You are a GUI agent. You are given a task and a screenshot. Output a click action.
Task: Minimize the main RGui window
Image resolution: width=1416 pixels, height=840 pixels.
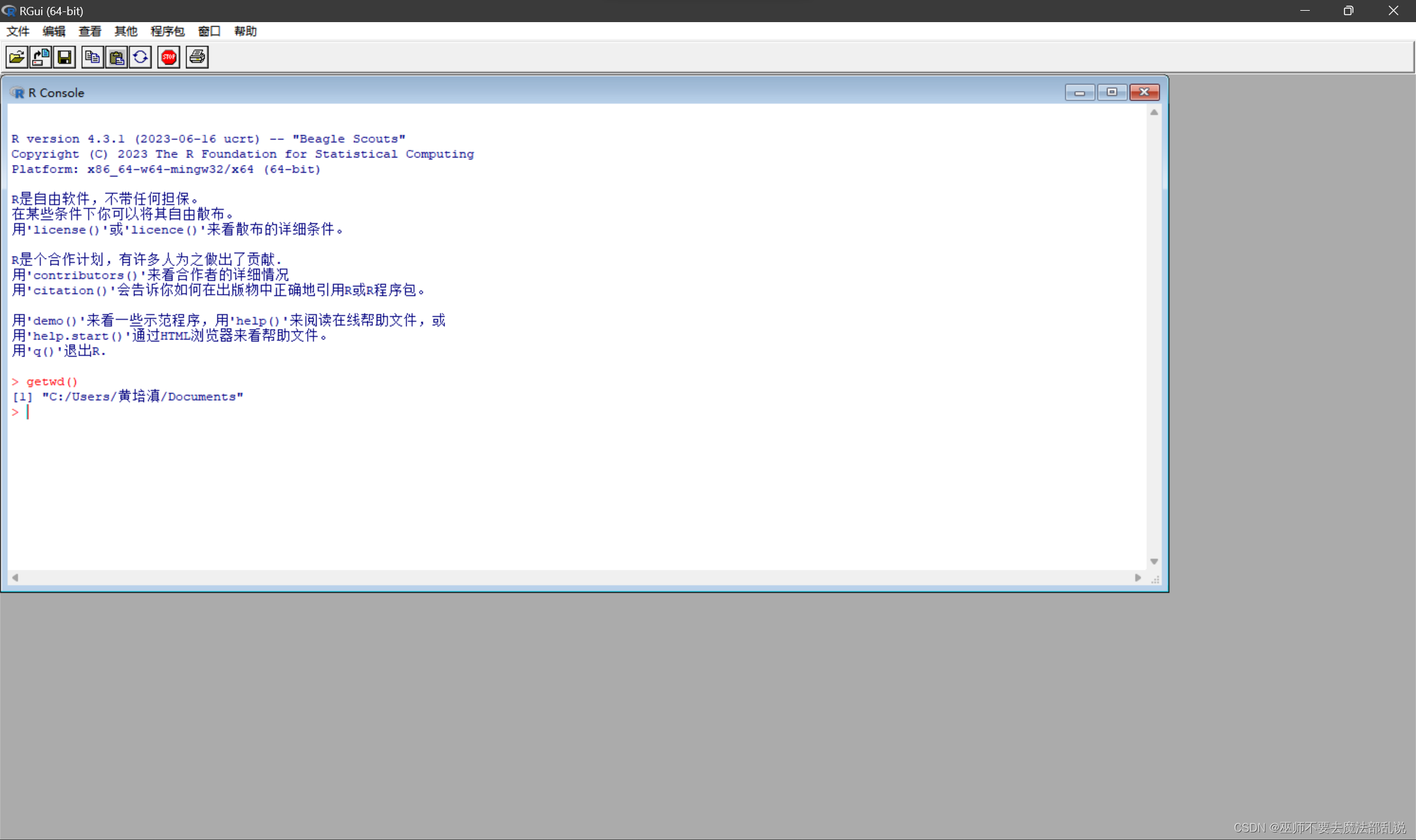1305,11
